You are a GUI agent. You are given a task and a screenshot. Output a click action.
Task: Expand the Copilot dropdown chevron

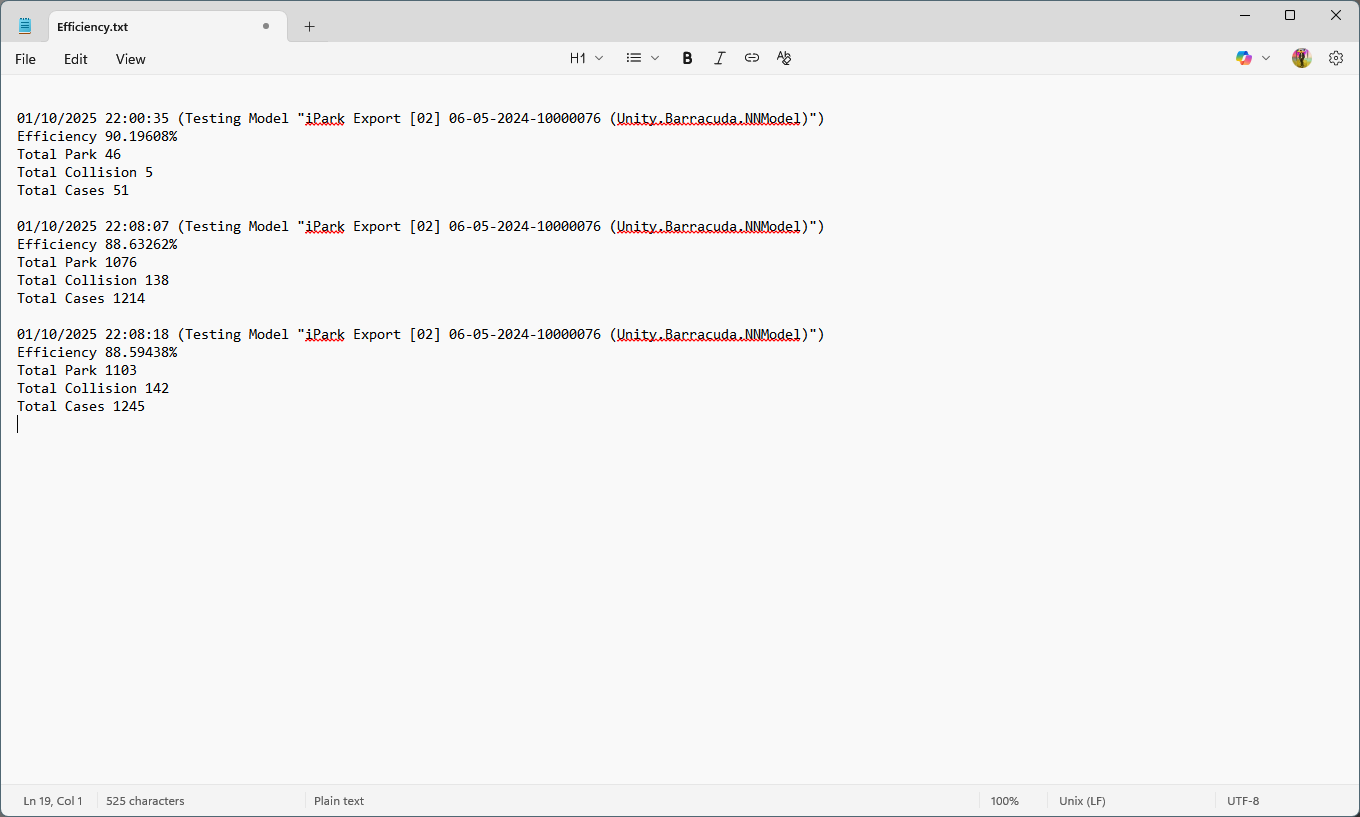coord(1266,58)
